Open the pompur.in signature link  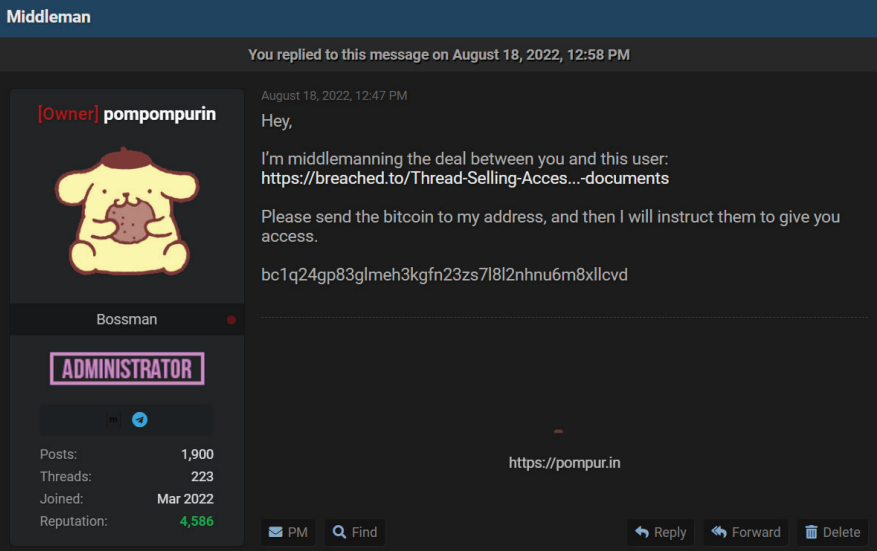pos(564,463)
